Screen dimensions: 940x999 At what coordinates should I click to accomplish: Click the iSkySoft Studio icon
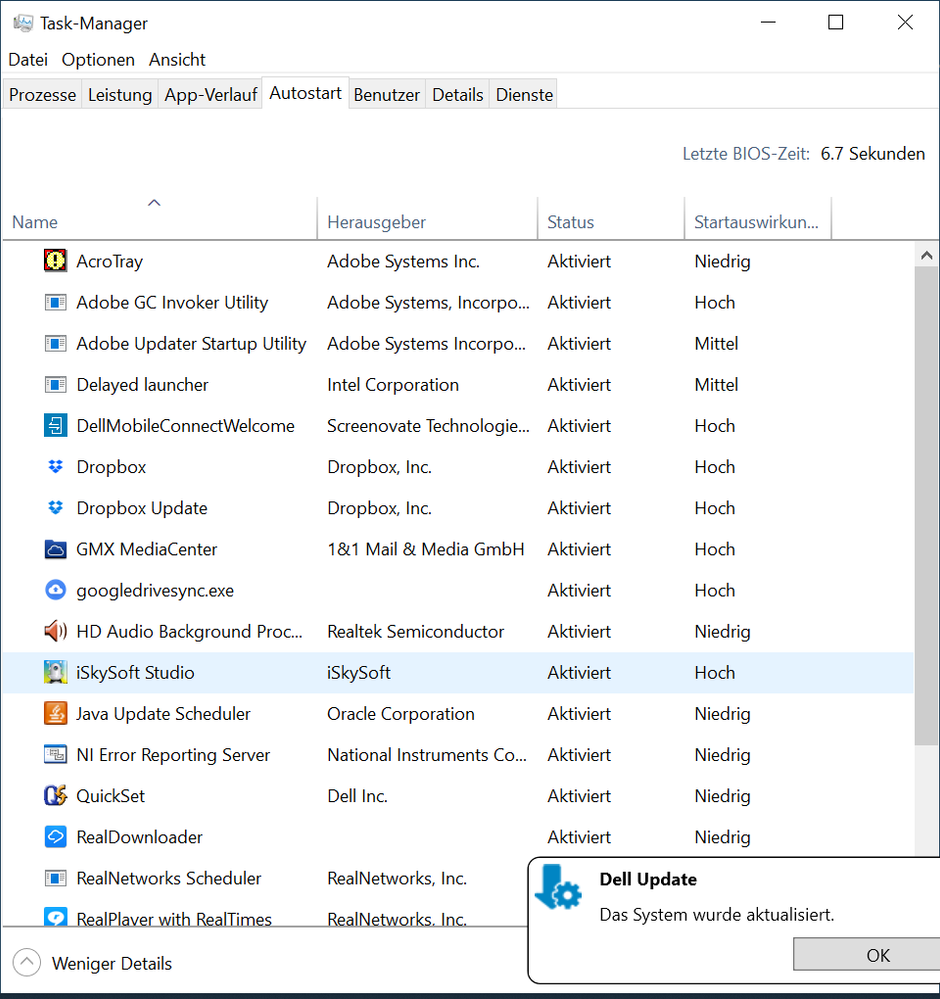(x=55, y=672)
